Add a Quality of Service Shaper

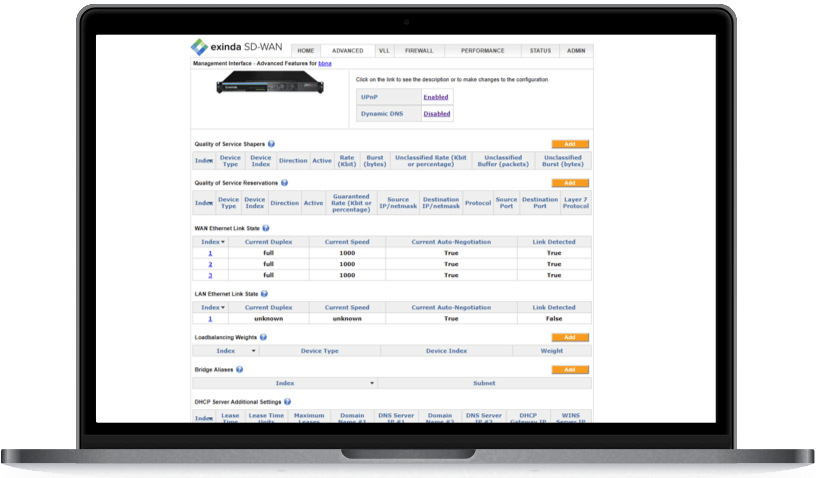tap(570, 144)
